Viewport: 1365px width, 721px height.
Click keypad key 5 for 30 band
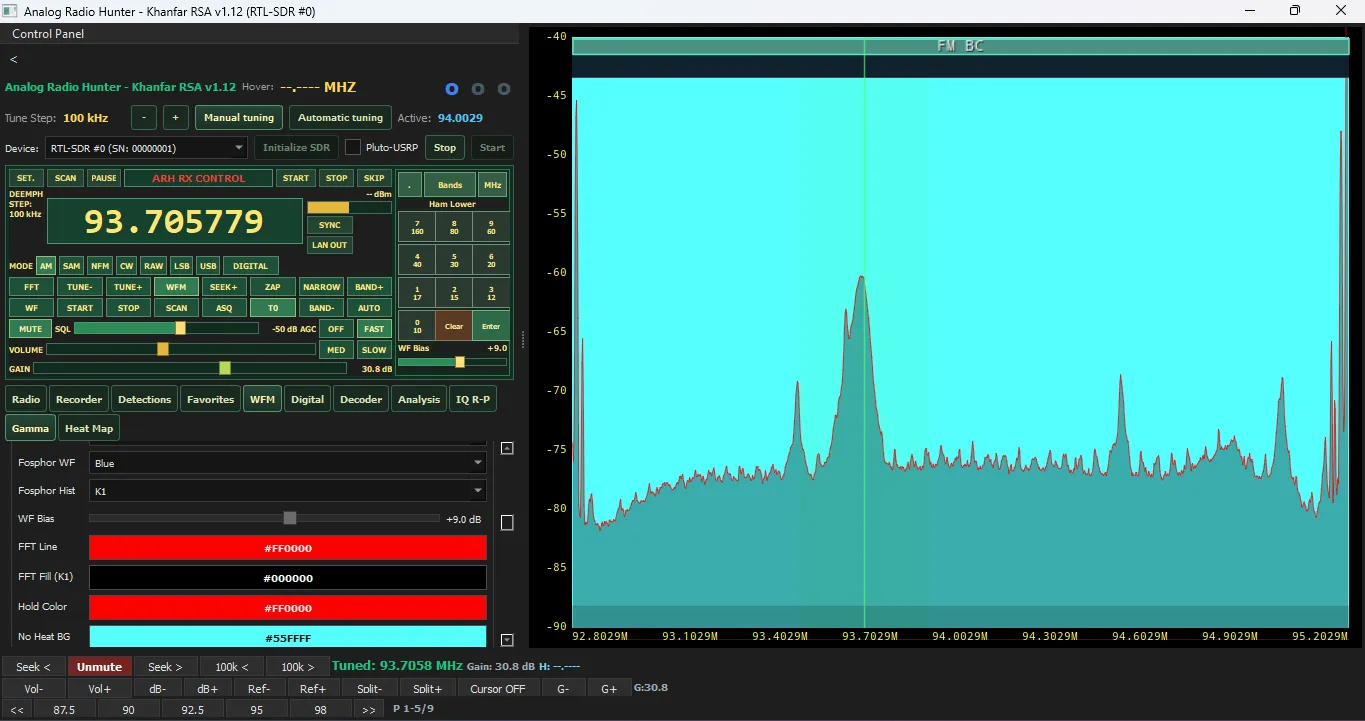click(x=454, y=260)
